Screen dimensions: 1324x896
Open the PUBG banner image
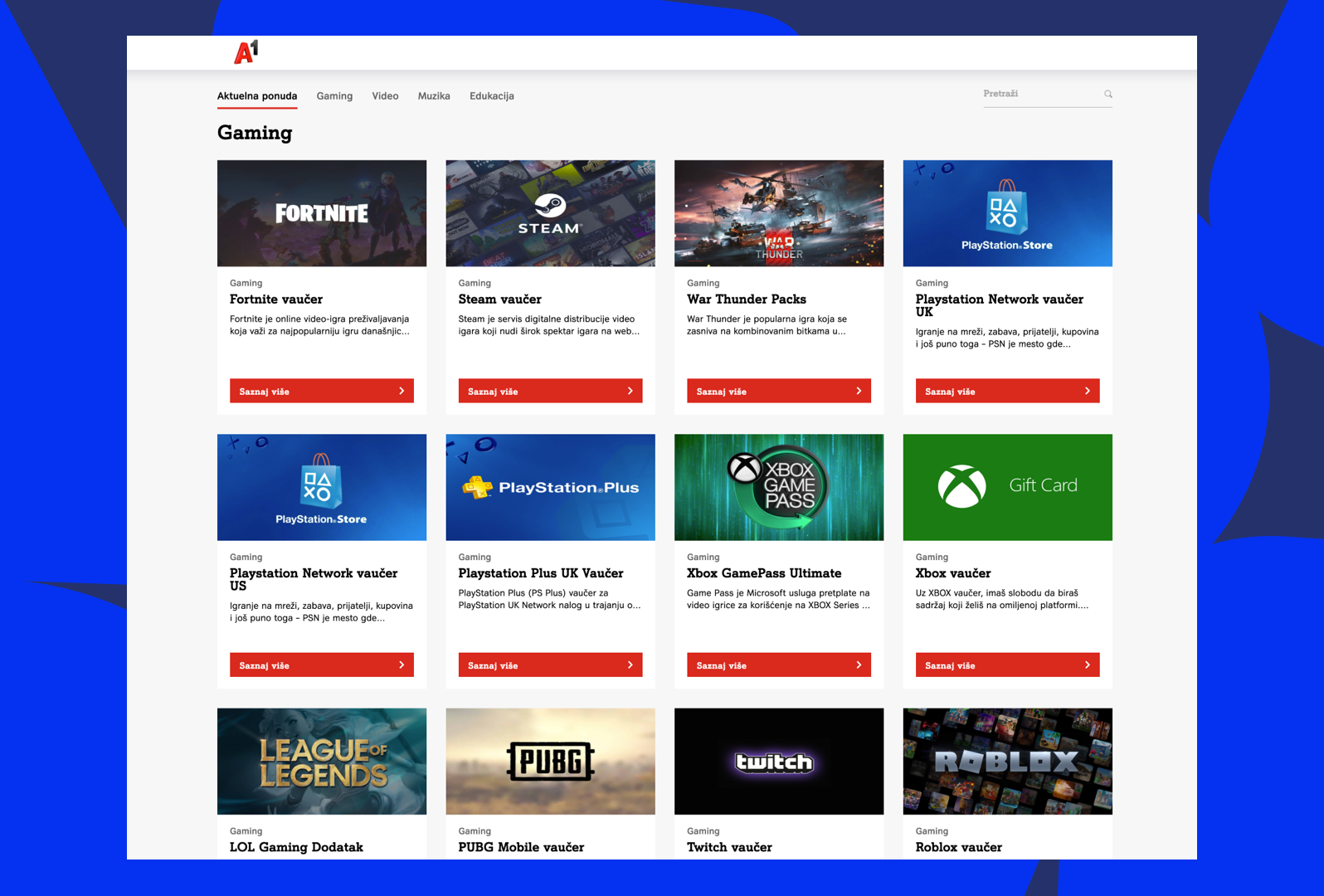[550, 761]
